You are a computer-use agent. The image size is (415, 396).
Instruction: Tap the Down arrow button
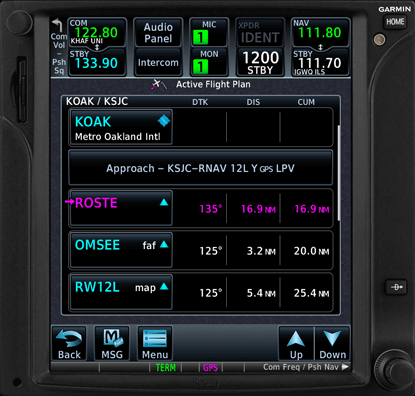click(x=332, y=343)
